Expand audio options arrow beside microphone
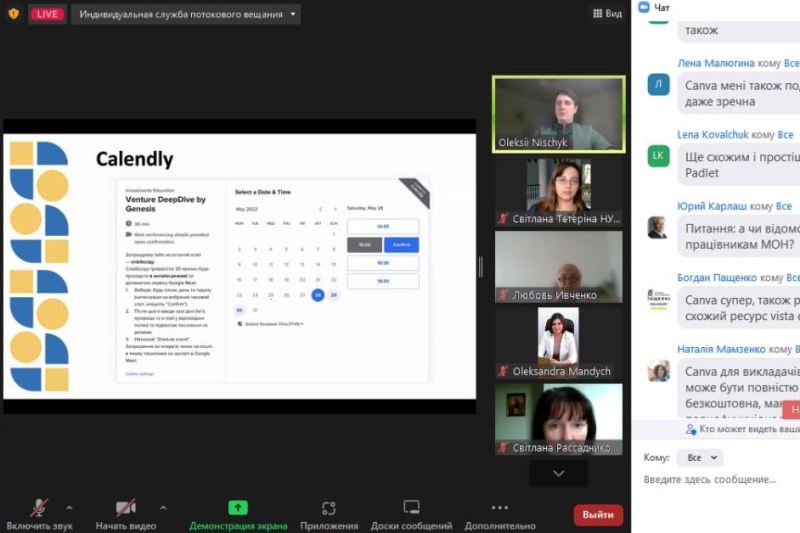Viewport: 800px width, 533px height. [69, 508]
